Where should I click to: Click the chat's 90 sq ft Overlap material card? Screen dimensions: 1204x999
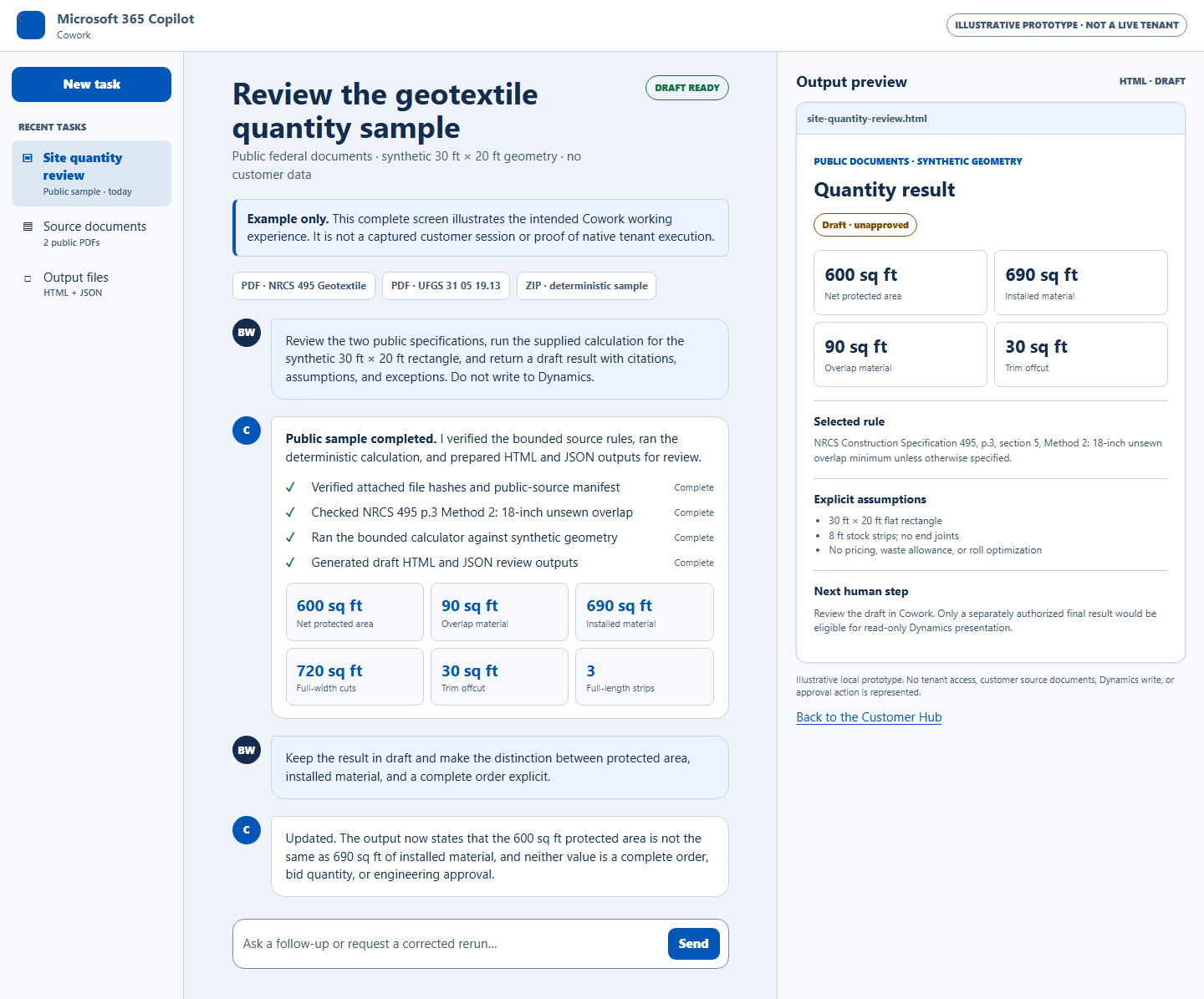[x=499, y=612]
